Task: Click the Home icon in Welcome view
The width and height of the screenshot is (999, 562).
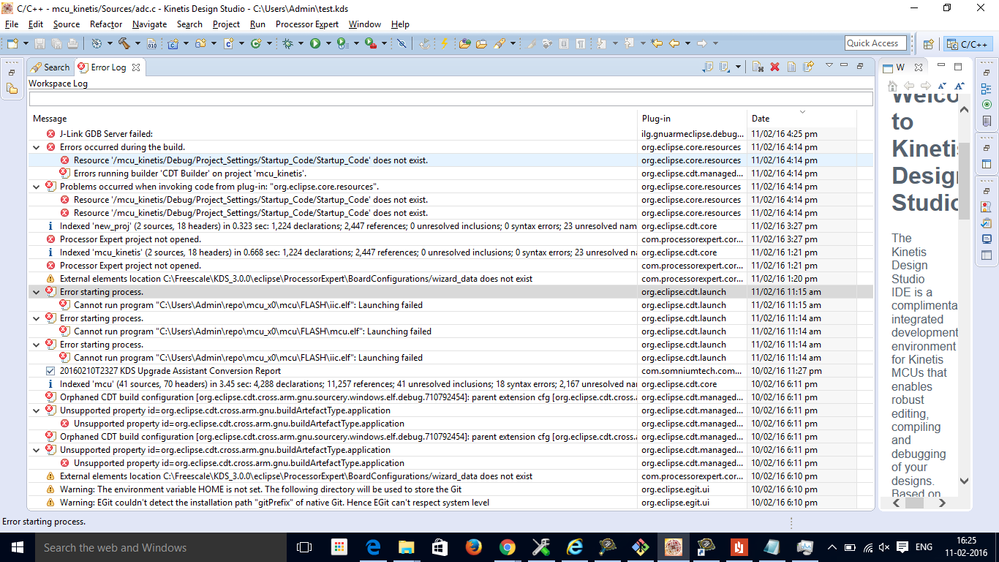Action: click(892, 85)
